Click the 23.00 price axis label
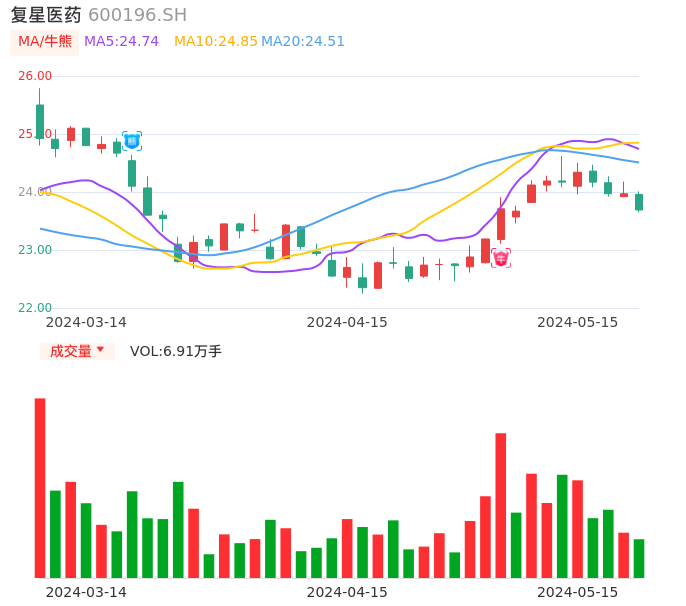Screen dimensions: 686x606 (35, 250)
